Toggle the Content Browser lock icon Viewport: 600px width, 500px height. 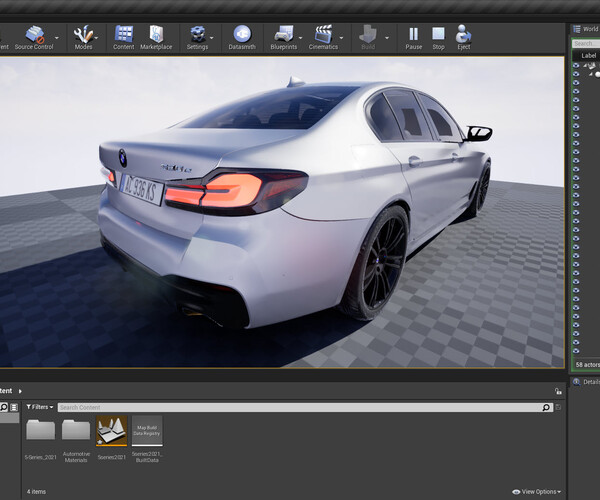click(x=558, y=391)
